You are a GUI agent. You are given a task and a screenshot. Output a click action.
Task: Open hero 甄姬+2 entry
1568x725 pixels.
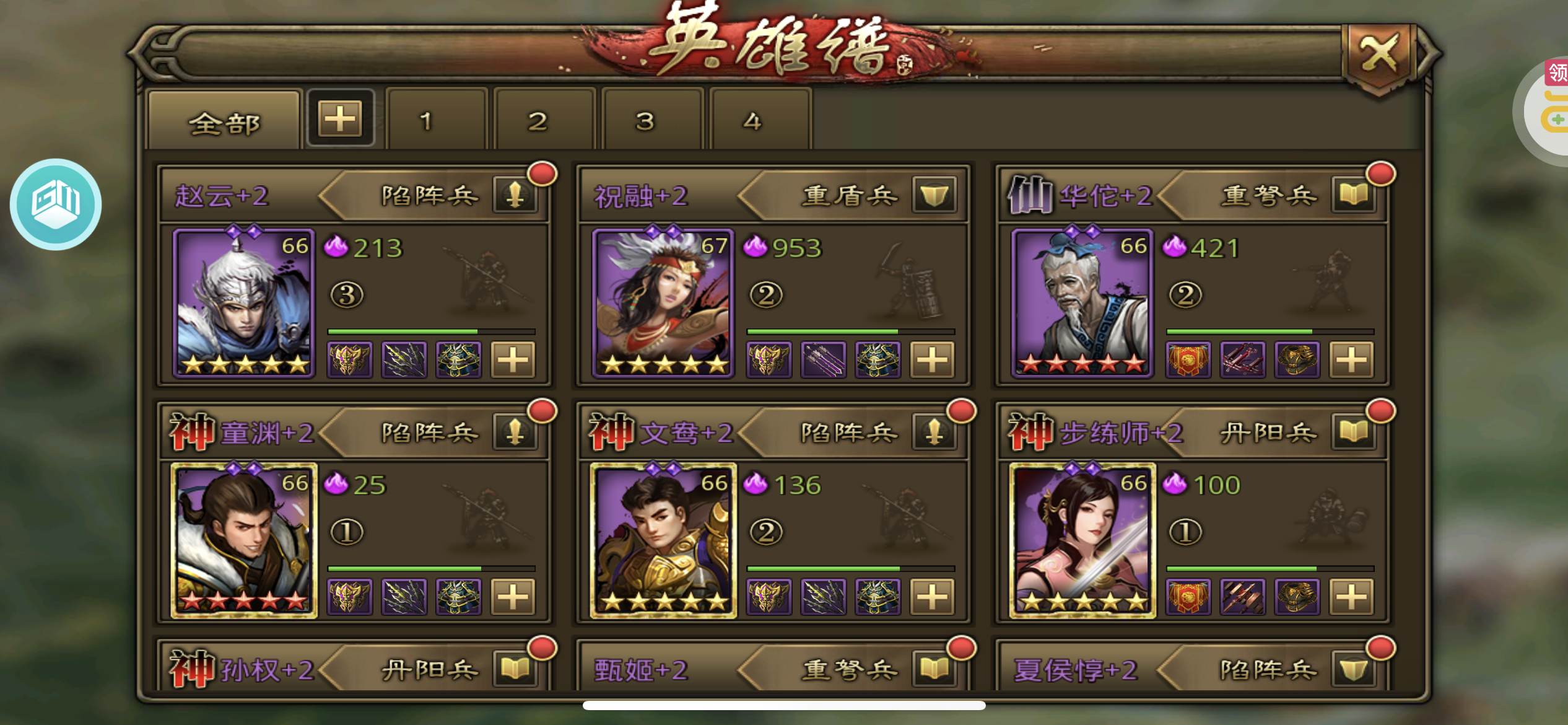pyautogui.click(x=642, y=670)
